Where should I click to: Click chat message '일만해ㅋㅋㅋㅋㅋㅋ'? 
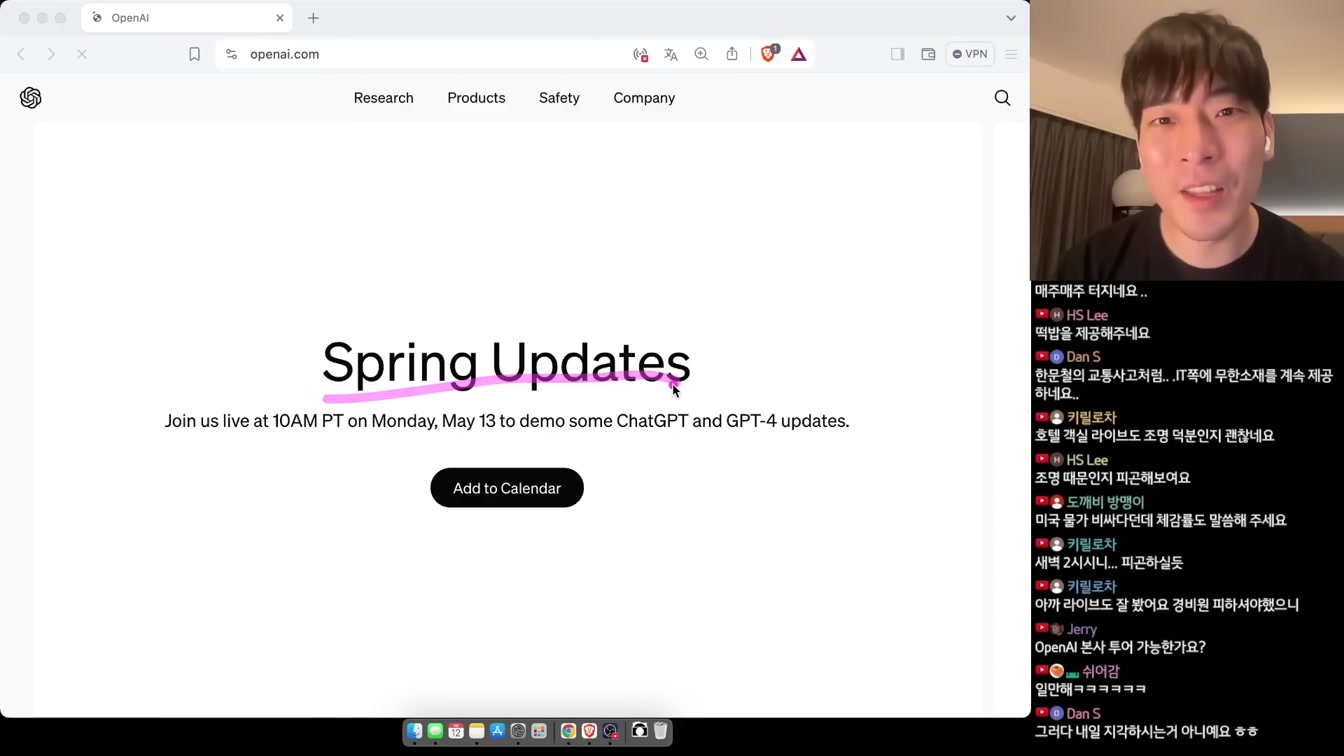click(x=1091, y=689)
